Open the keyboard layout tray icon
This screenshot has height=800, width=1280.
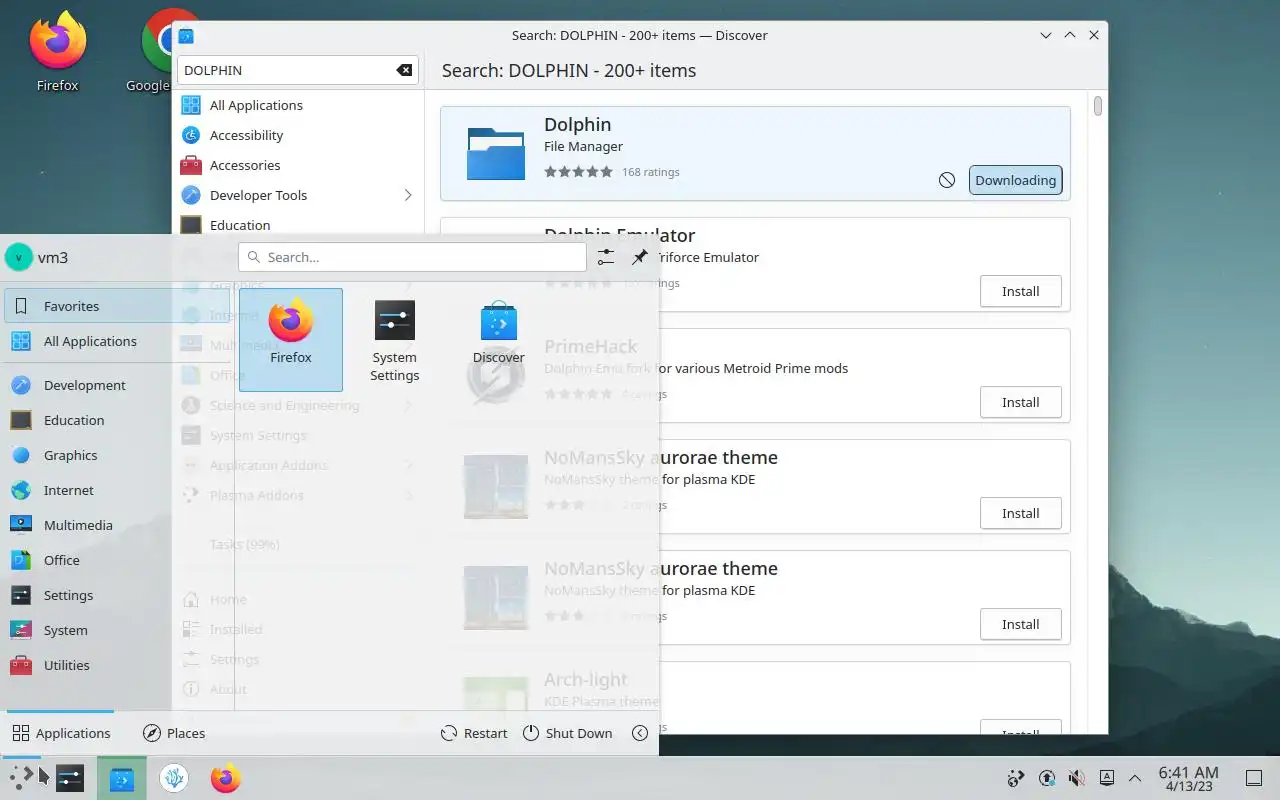pyautogui.click(x=1106, y=778)
